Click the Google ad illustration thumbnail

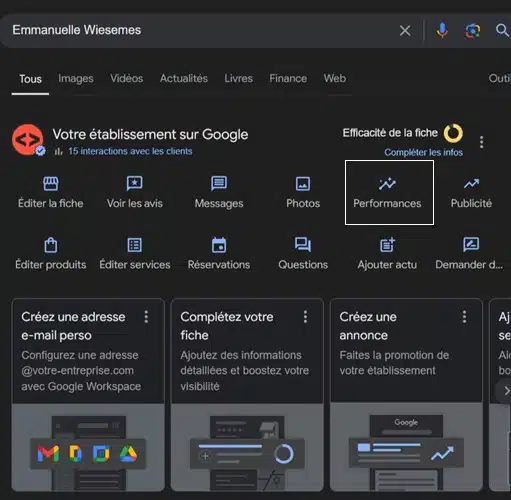406,447
